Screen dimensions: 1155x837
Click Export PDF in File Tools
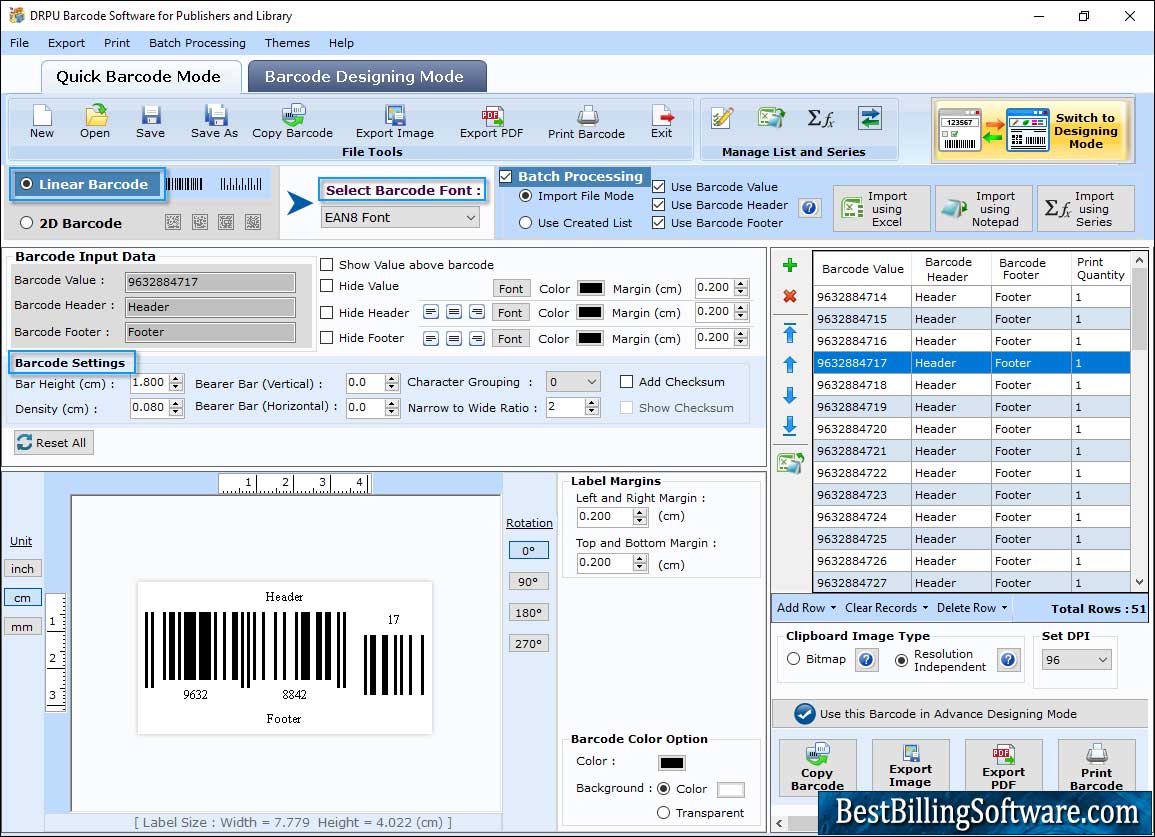pyautogui.click(x=491, y=122)
